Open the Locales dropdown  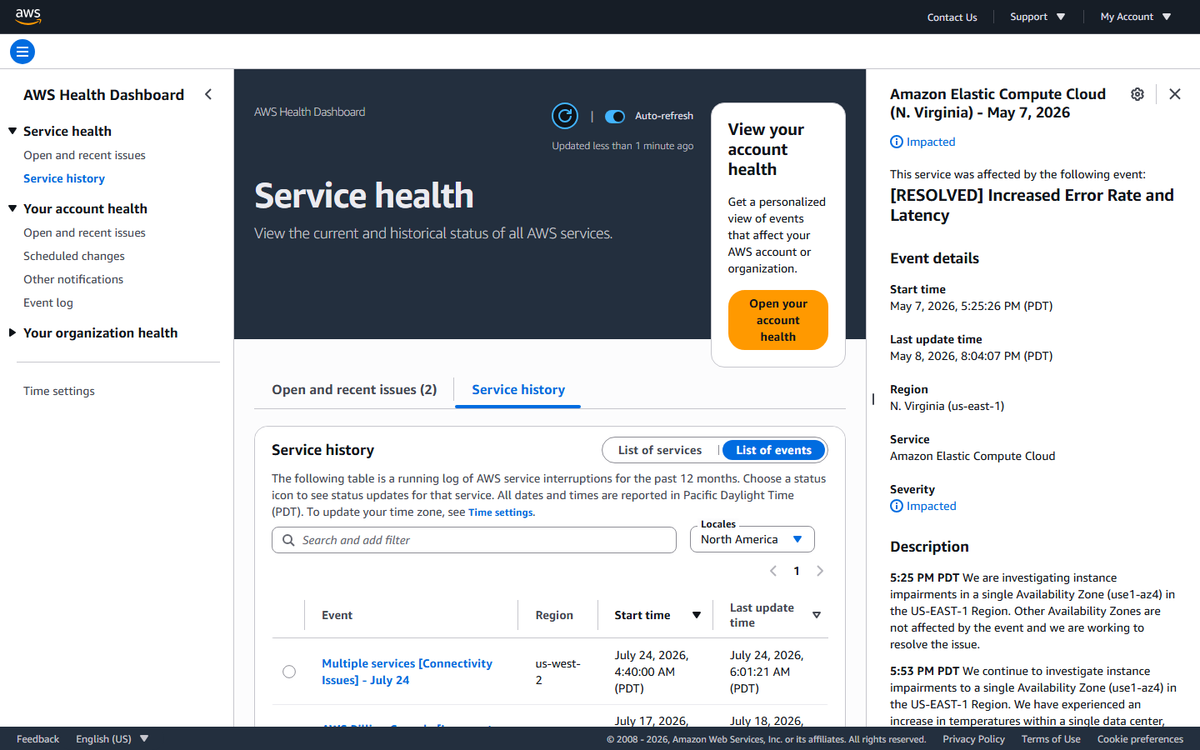point(752,539)
